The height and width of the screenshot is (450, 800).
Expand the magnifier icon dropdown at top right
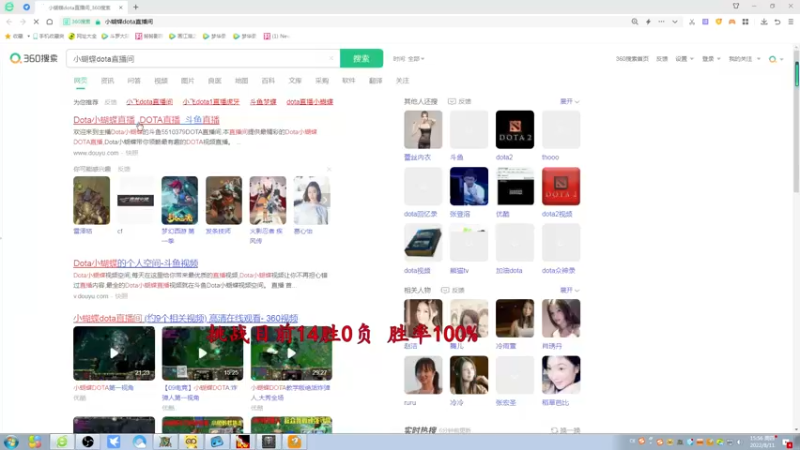(x=776, y=59)
